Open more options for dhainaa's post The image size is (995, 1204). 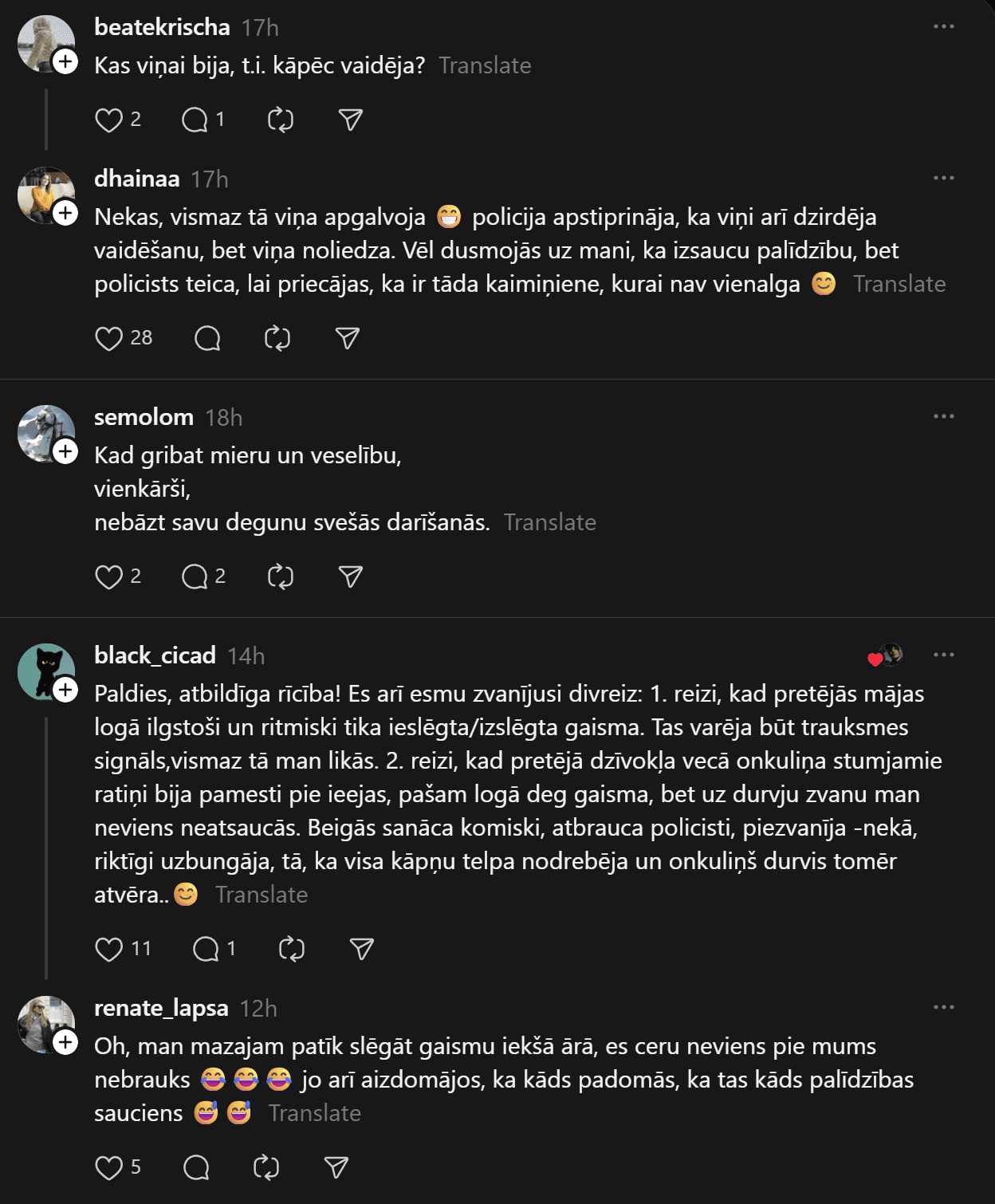pyautogui.click(x=943, y=179)
